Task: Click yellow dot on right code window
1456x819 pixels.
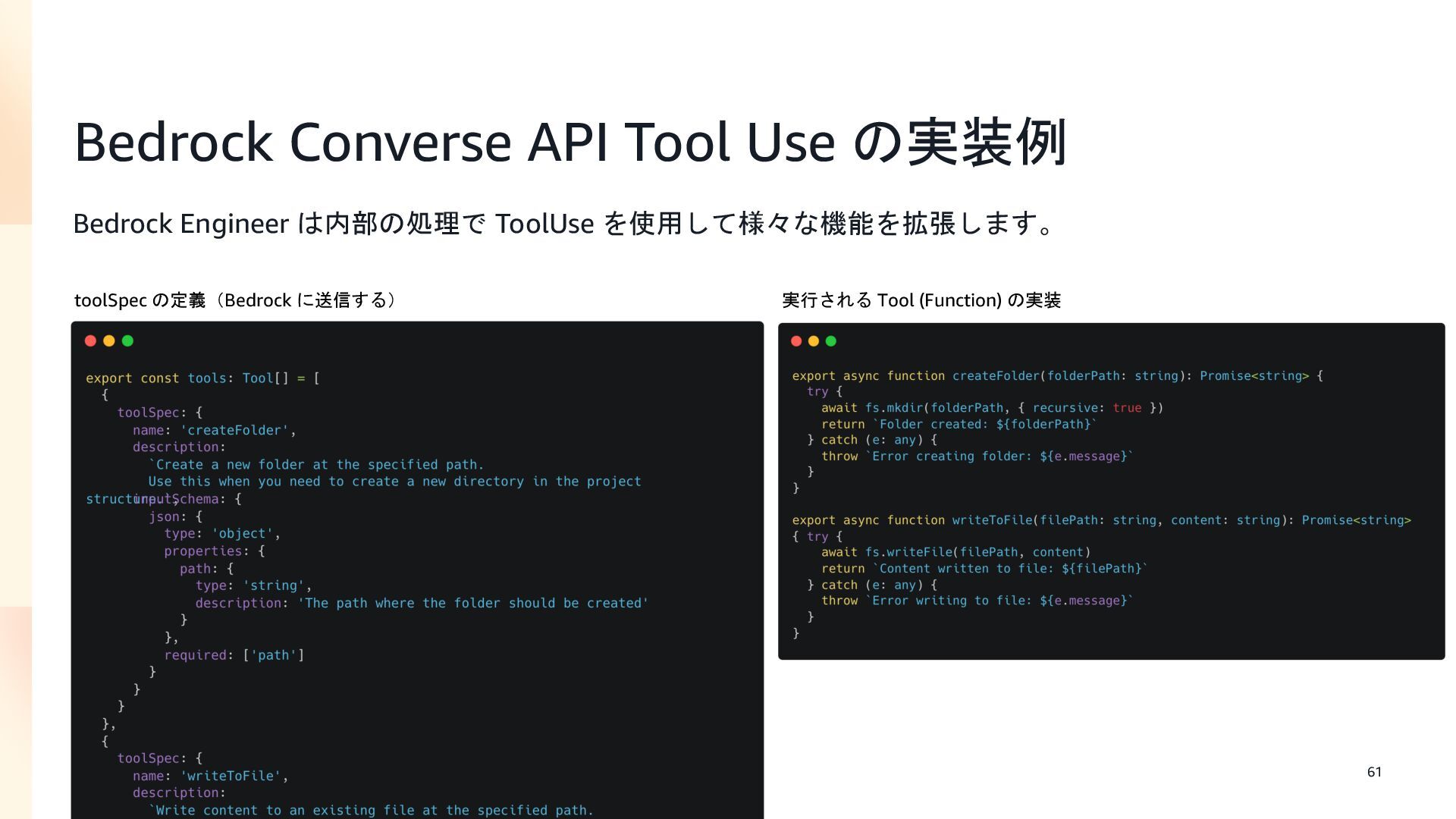Action: (x=814, y=341)
